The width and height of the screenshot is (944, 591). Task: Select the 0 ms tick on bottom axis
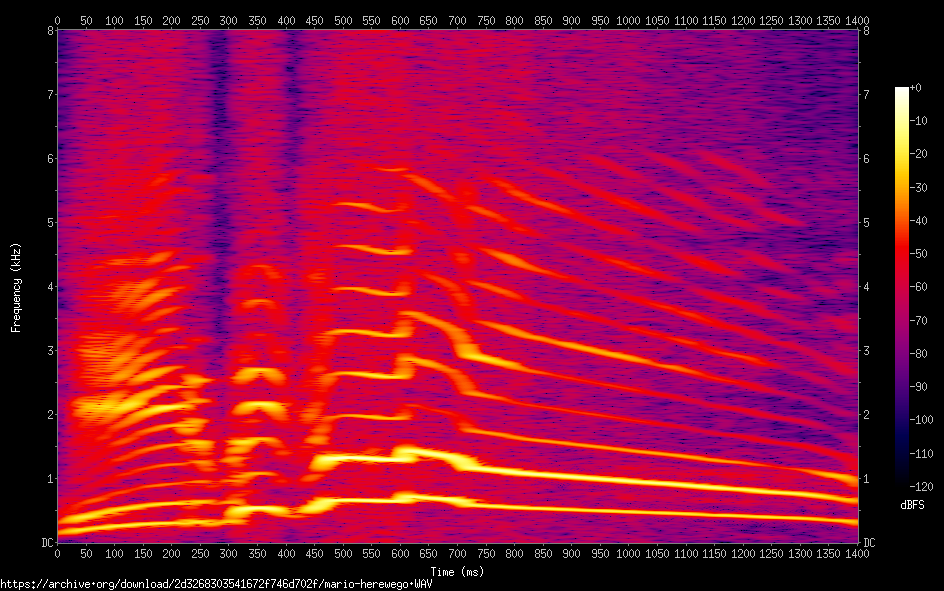click(58, 553)
